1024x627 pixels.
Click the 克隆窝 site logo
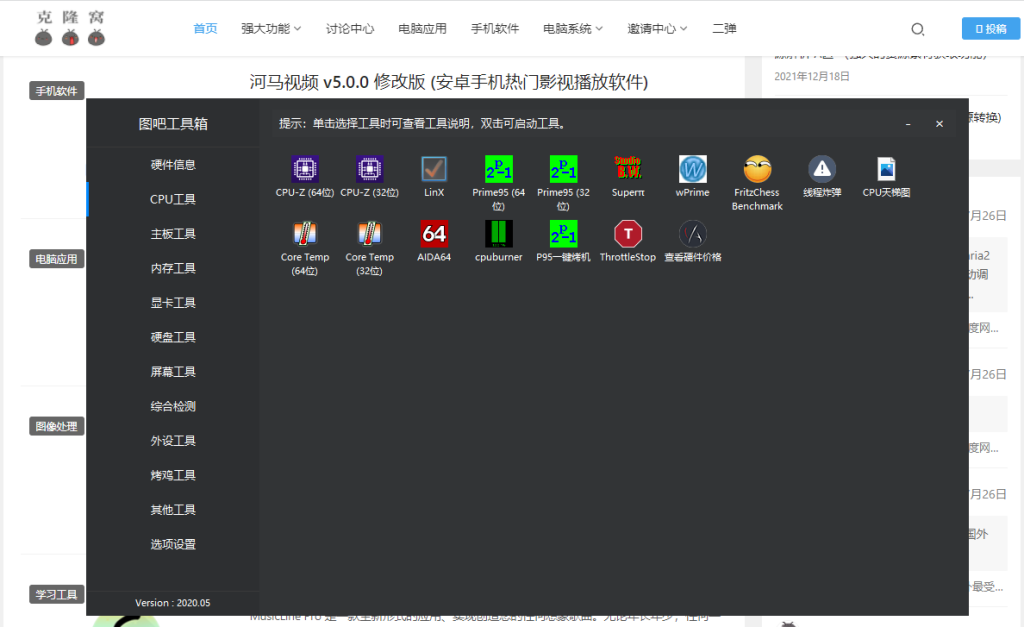coord(70,28)
